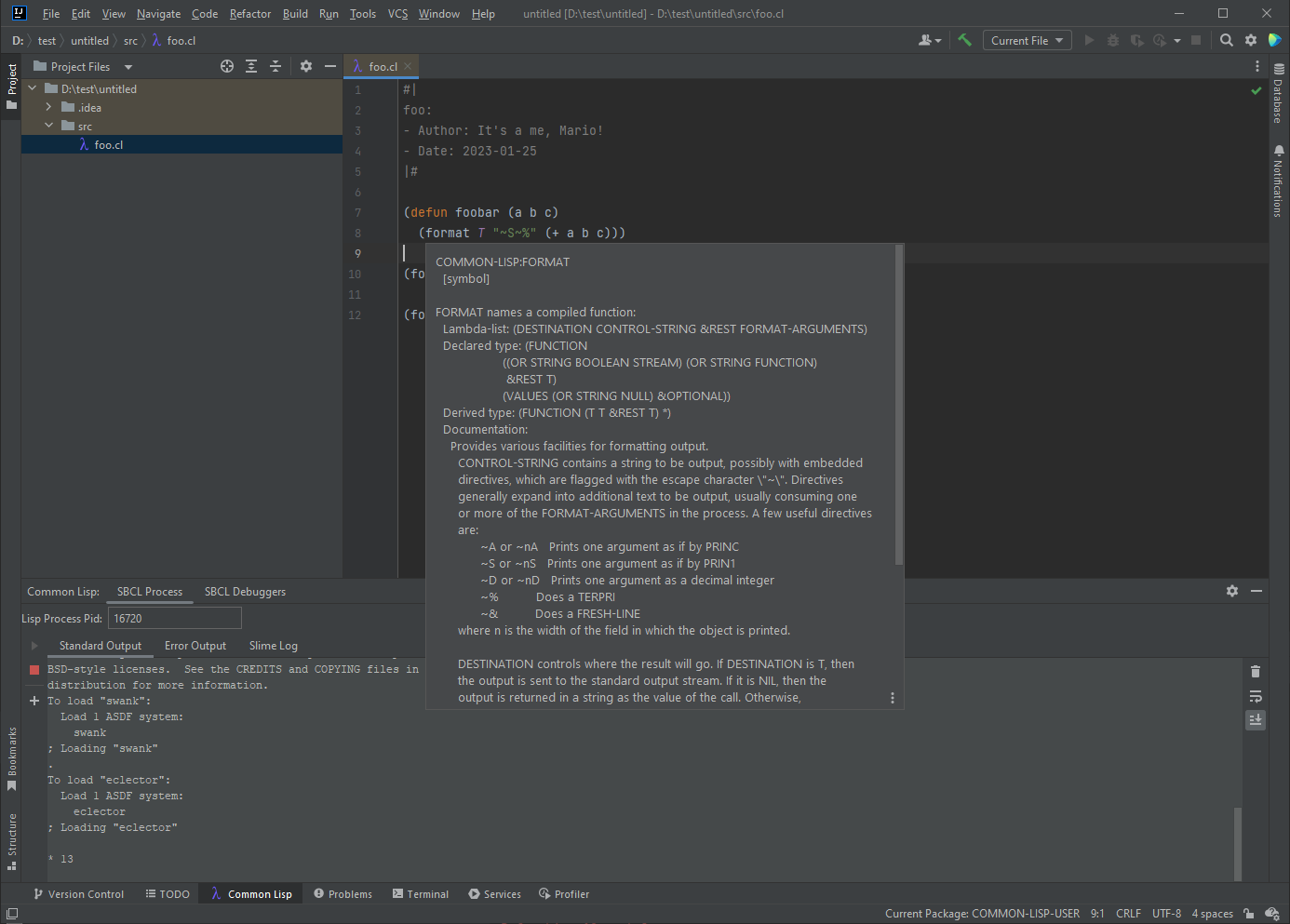Collapse the src folder
This screenshot has width=1290, height=924.
pos(48,126)
